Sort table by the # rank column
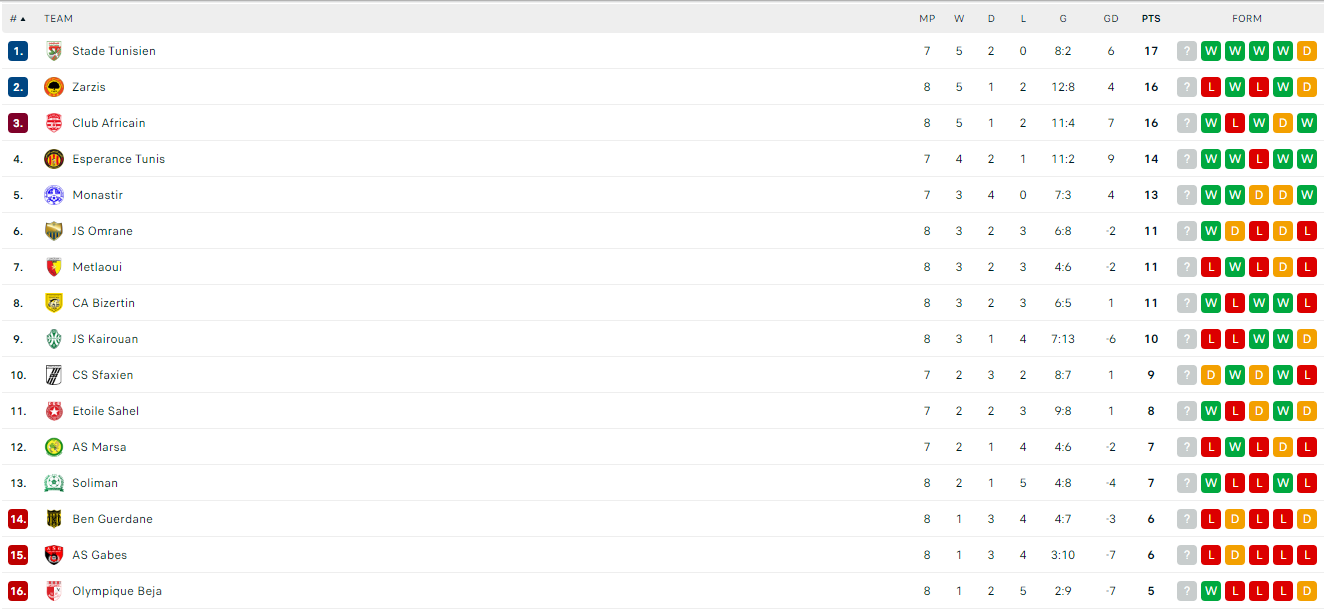1324x615 pixels. click(18, 18)
